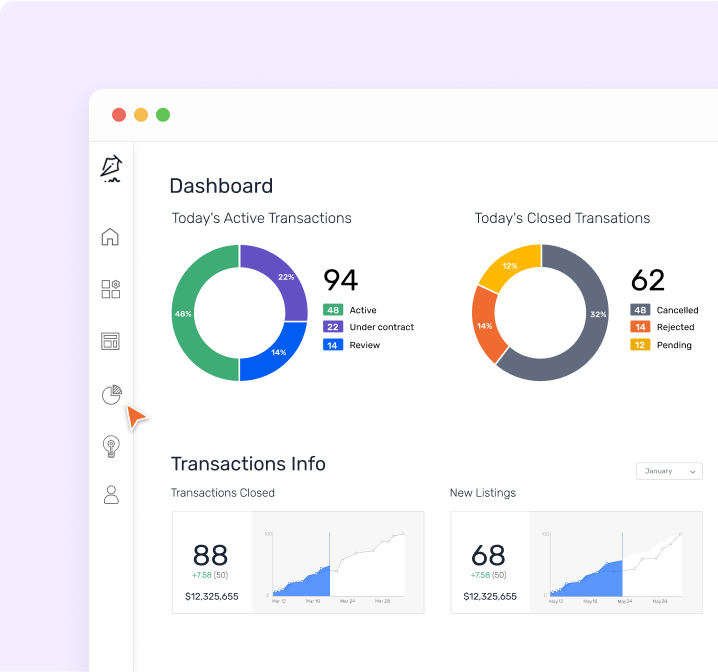Open the Home icon in sidebar

[111, 237]
